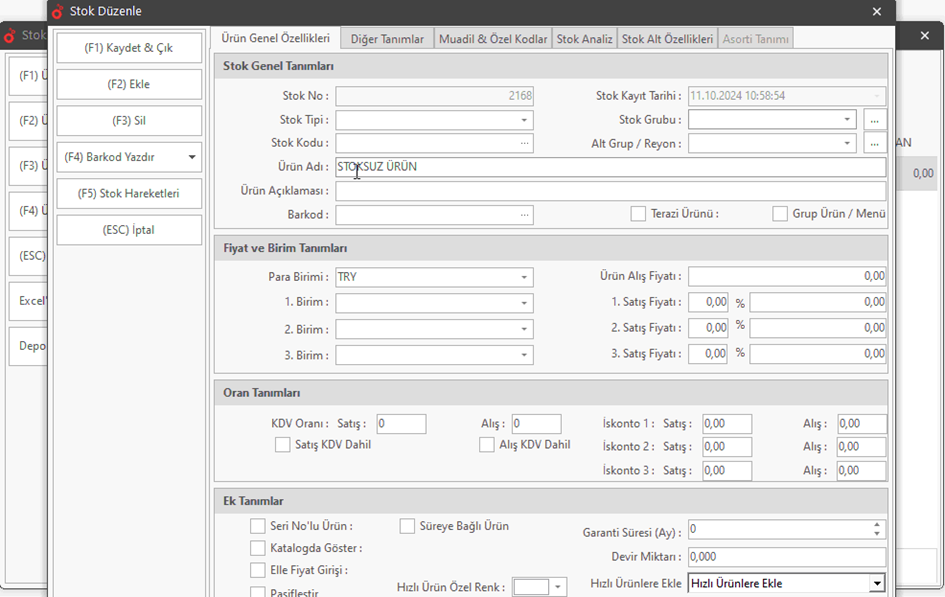Screen dimensions: 945x597
Task: Open the Hızlı Ürünlere Ekle dropdown
Action: coord(877,583)
